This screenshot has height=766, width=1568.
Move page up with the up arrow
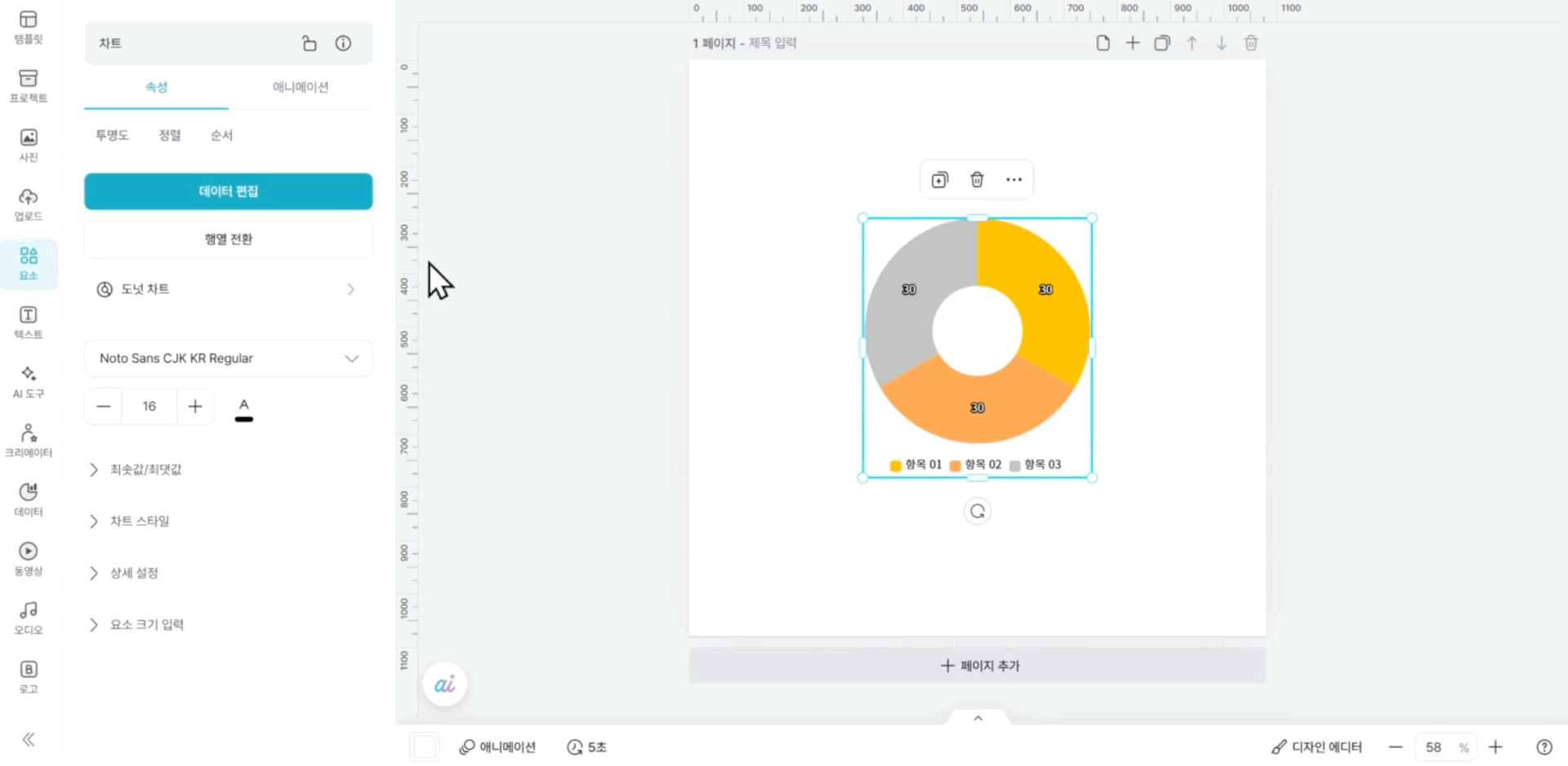(x=1192, y=43)
